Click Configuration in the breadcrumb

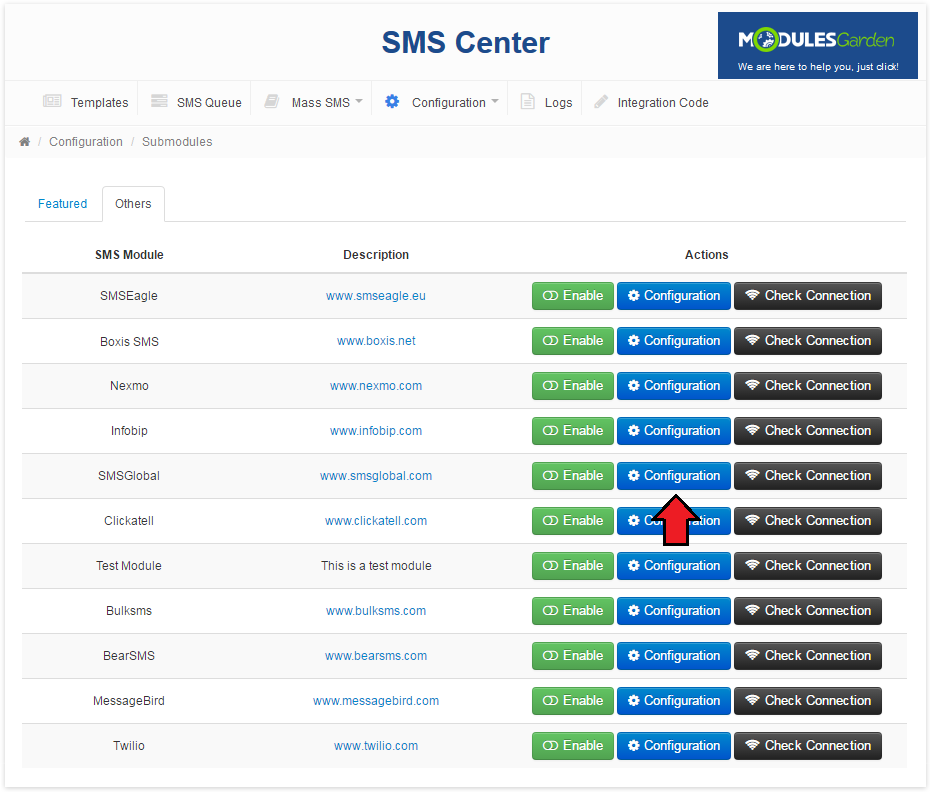pos(86,142)
